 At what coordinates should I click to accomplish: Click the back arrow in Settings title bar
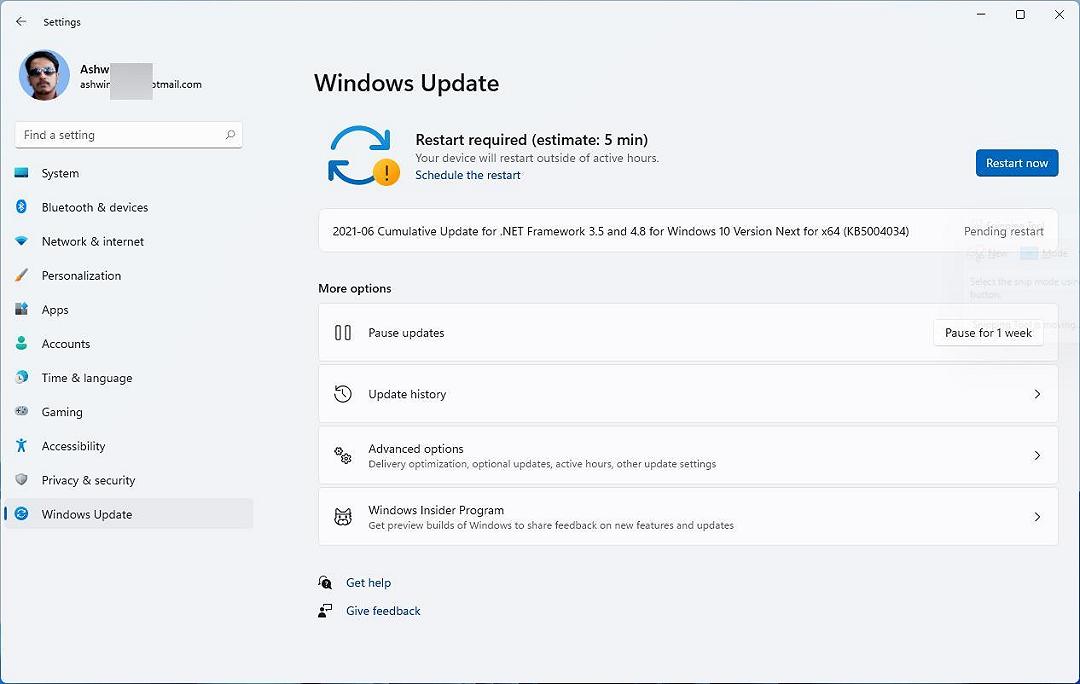21,21
